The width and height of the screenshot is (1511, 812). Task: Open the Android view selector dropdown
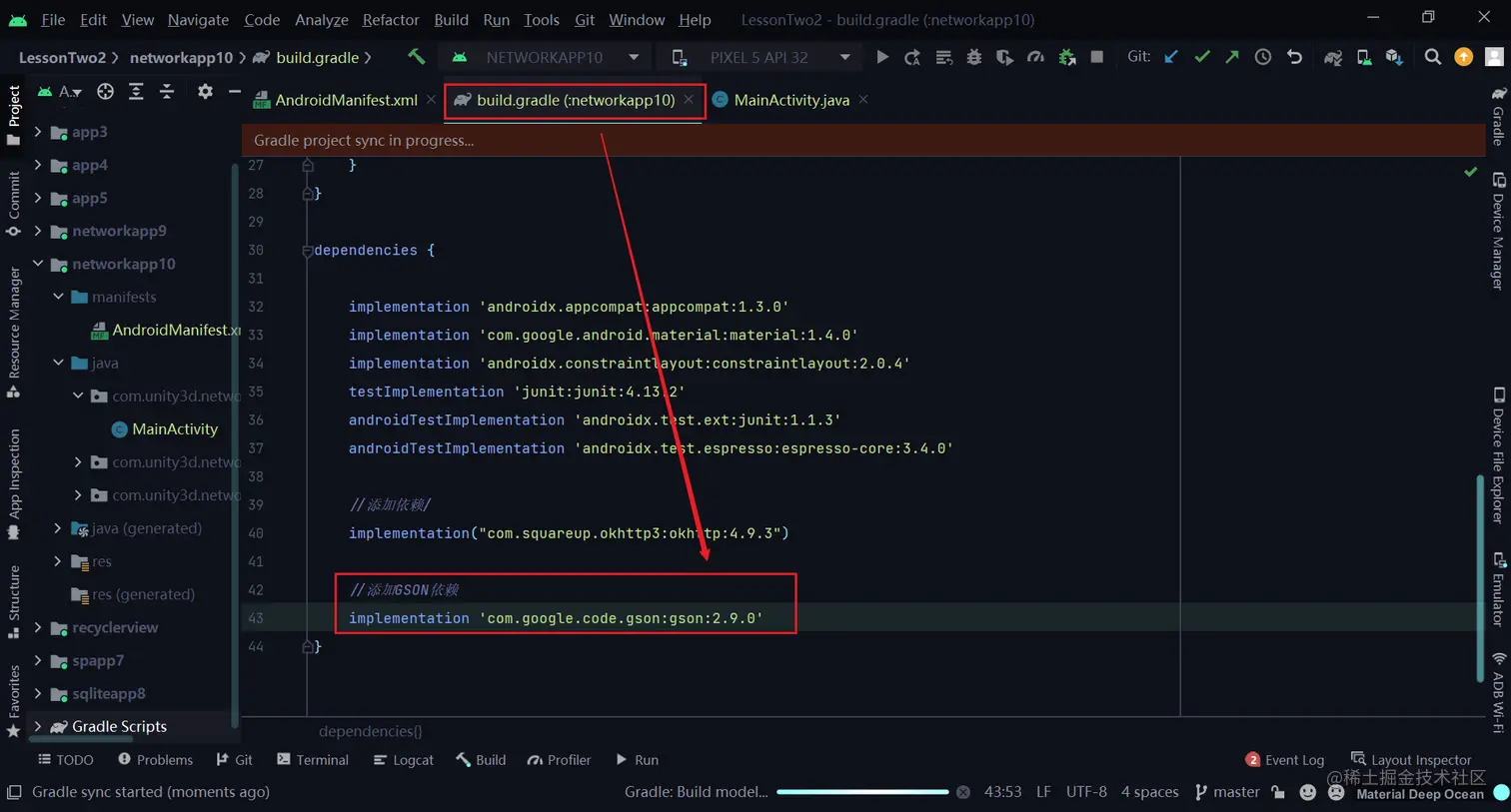59,92
